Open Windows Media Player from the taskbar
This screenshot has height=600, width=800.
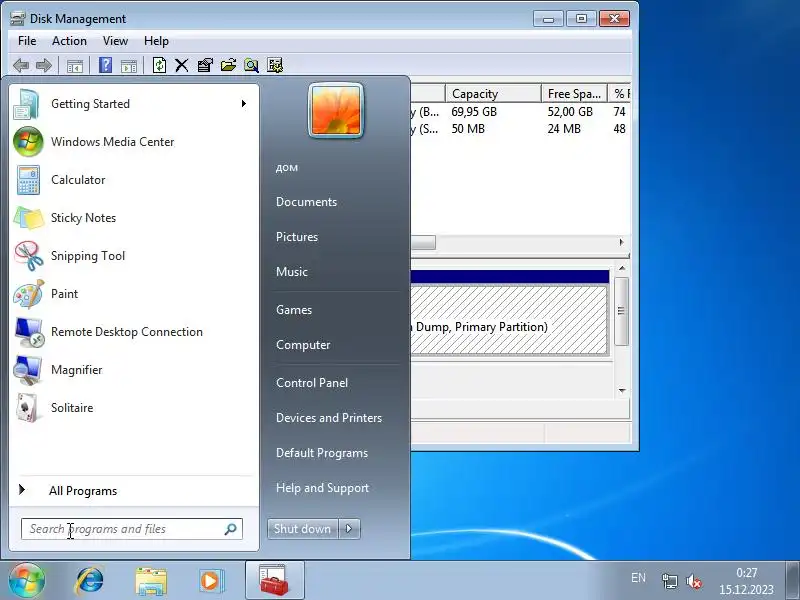210,581
